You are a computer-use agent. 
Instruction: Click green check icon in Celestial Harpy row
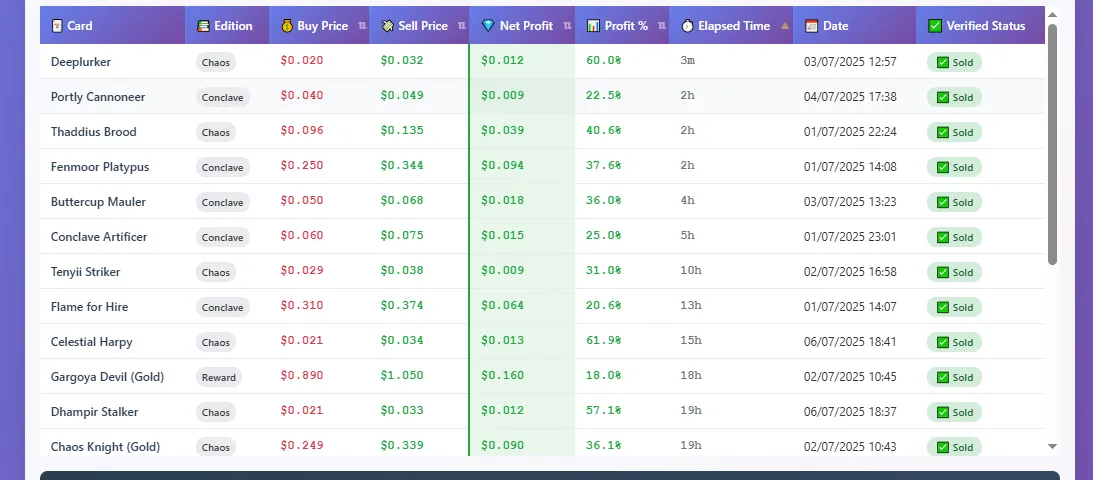tap(942, 342)
